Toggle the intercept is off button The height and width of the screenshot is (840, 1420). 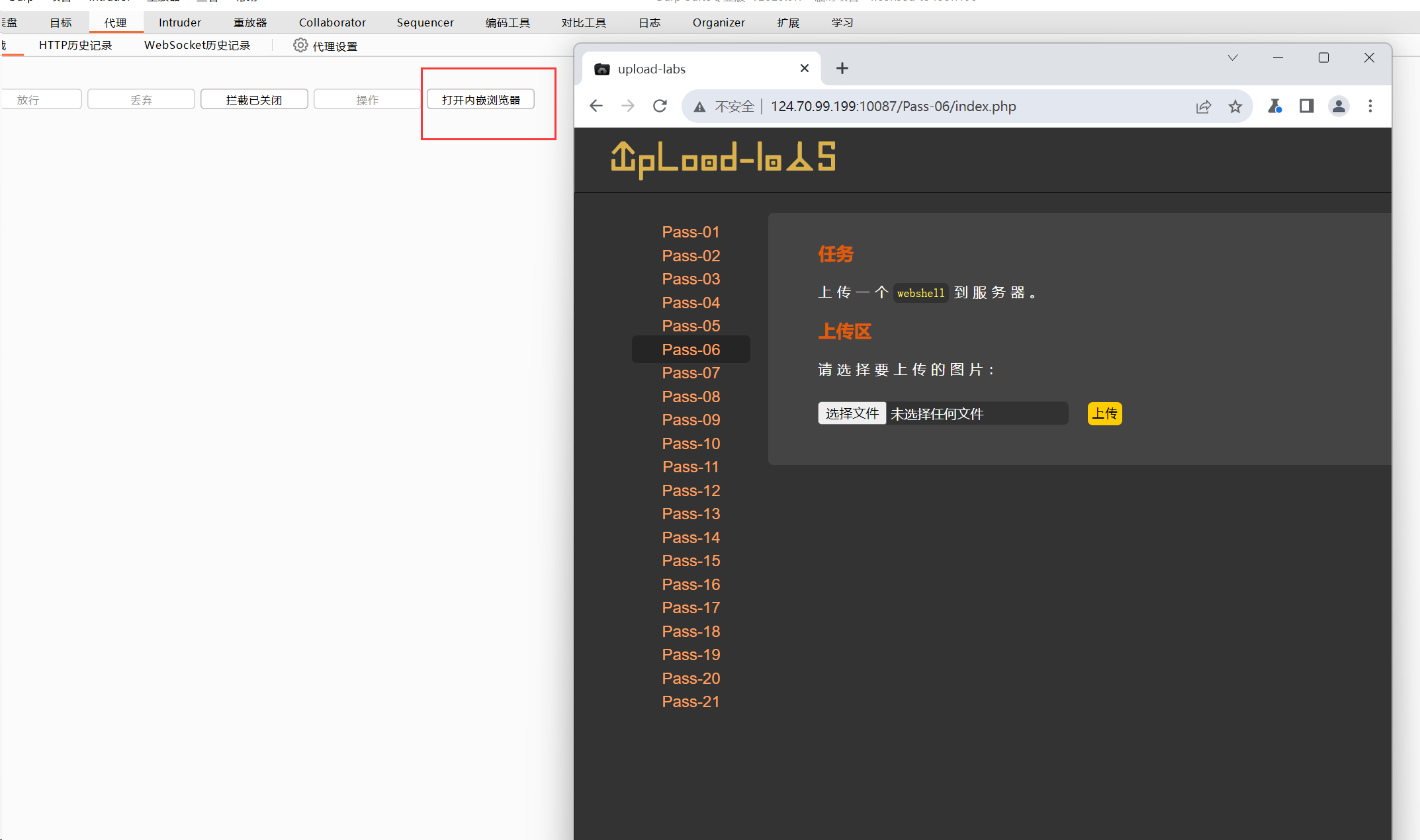[x=254, y=100]
